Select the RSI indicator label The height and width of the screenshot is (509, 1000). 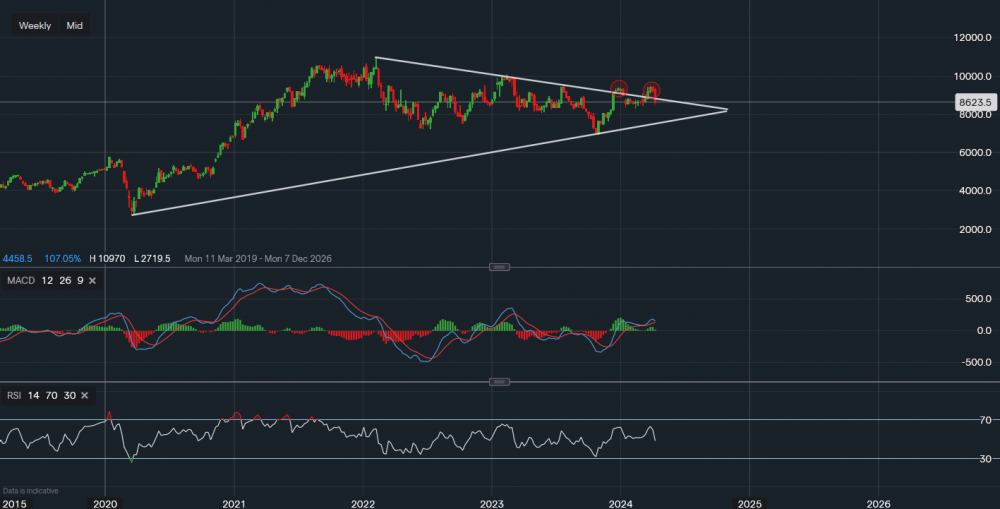[x=14, y=396]
